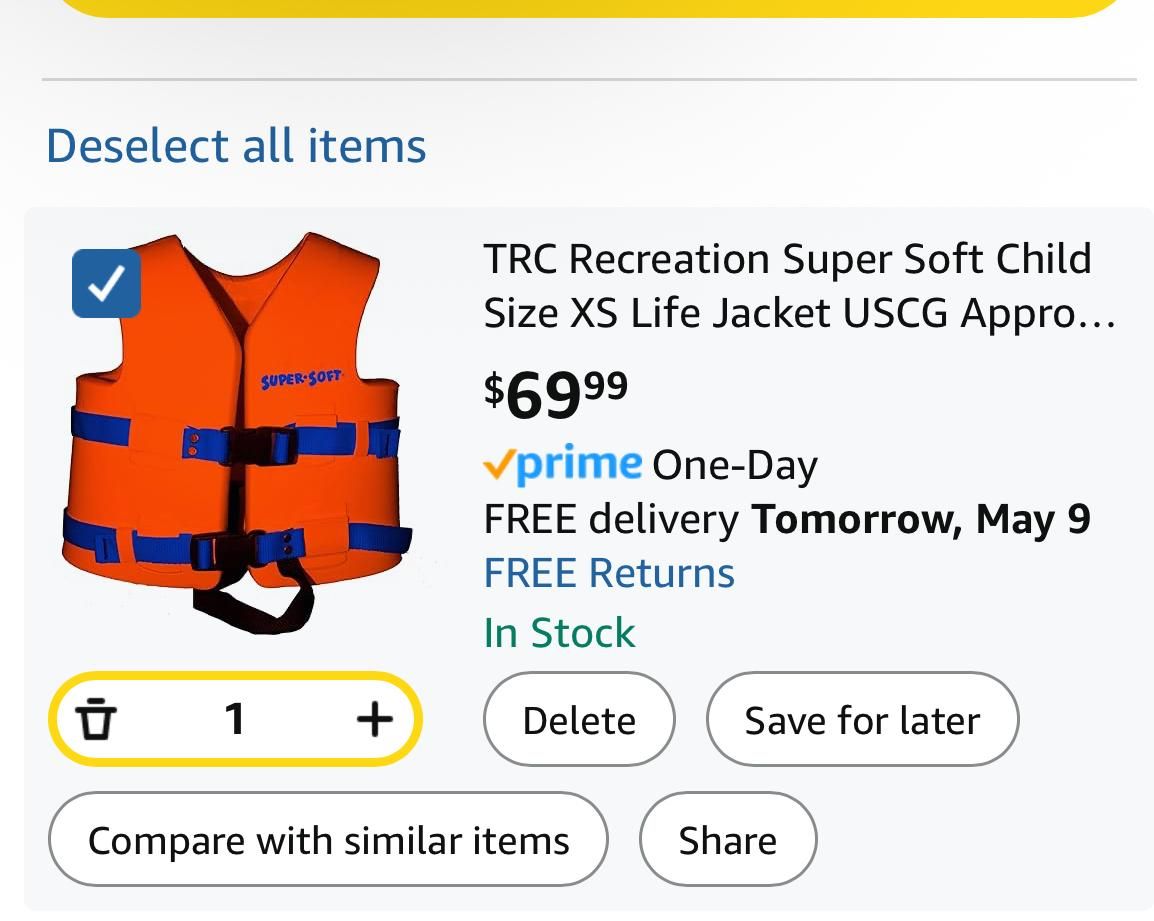Viewport: 1154px width, 921px height.
Task: Click the One-Day shipping label
Action: coord(734,465)
